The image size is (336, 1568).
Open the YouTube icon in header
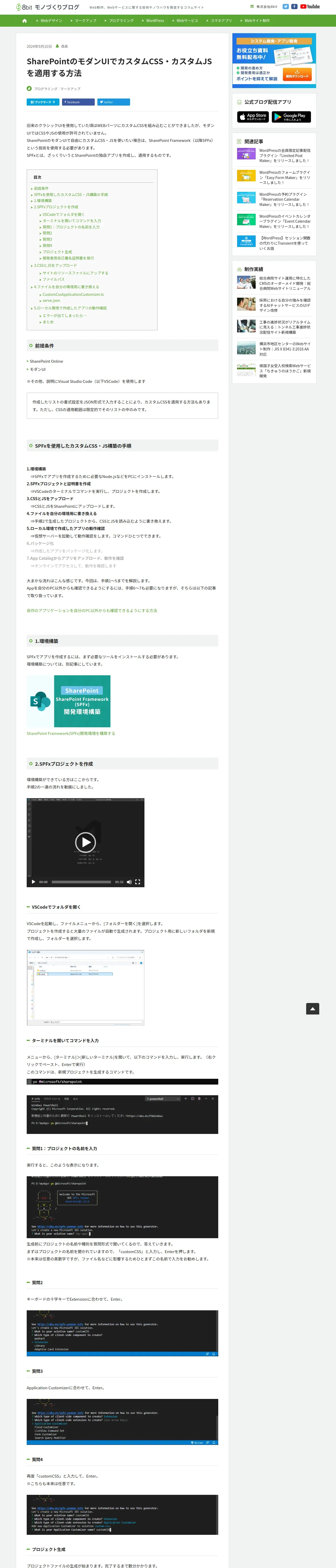(310, 7)
